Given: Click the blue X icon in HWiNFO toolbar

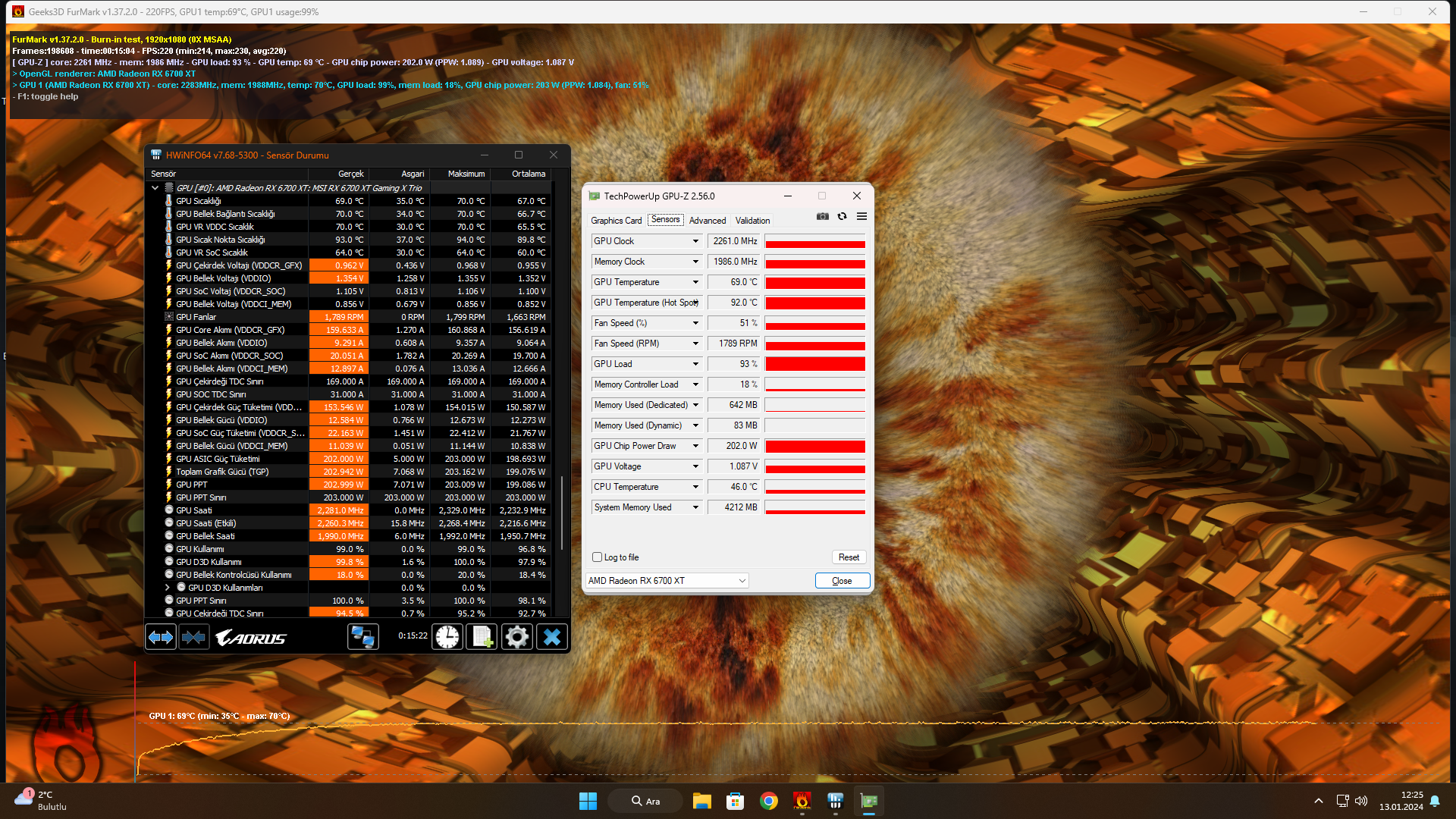Looking at the screenshot, I should [552, 637].
